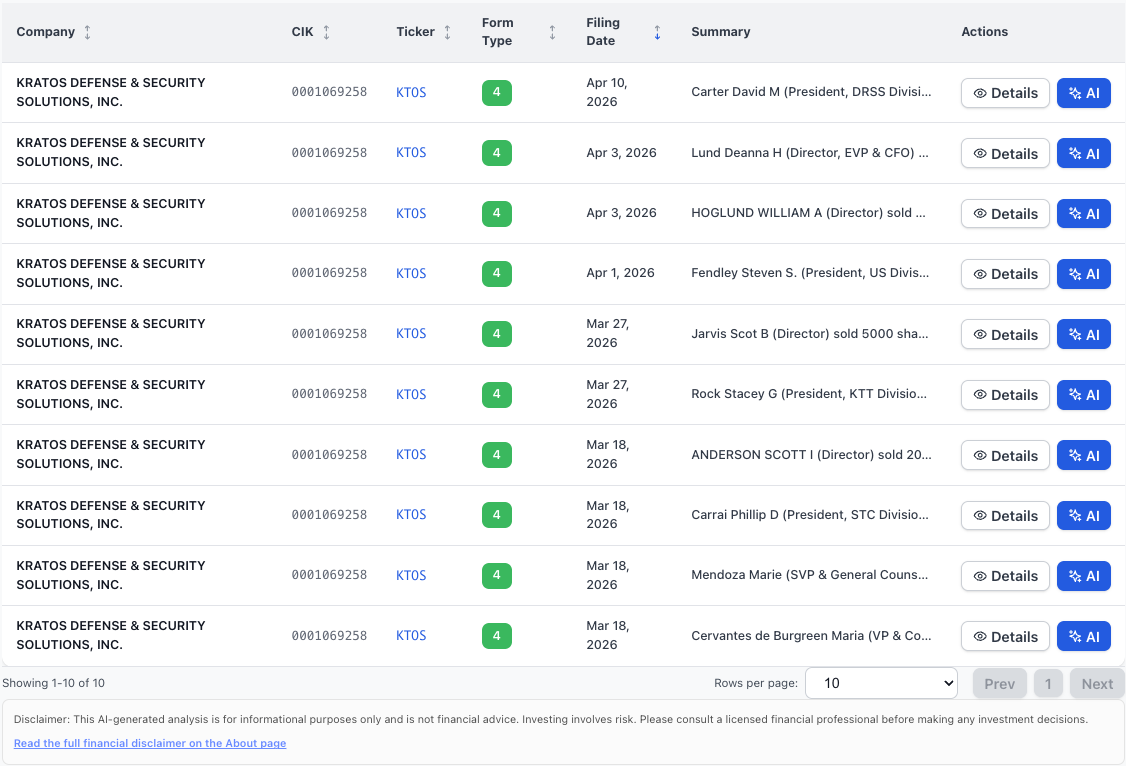Select 'Showing 1-10 of 10' text
The width and height of the screenshot is (1126, 766).
pyautogui.click(x=53, y=683)
